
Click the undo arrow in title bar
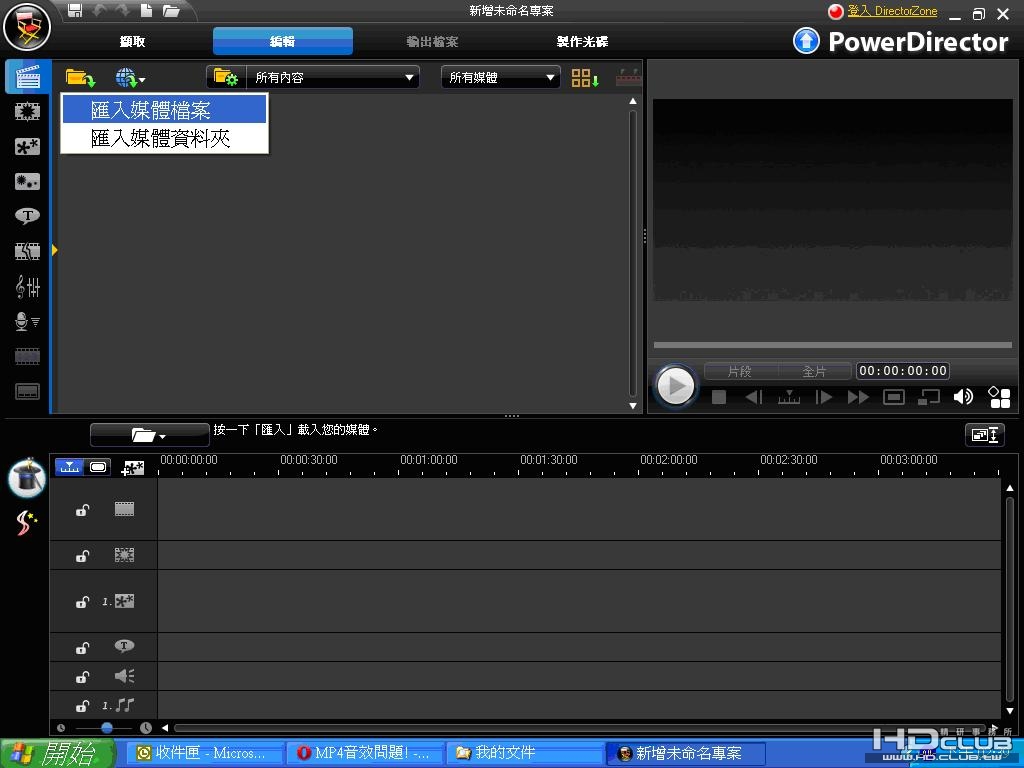coord(99,10)
